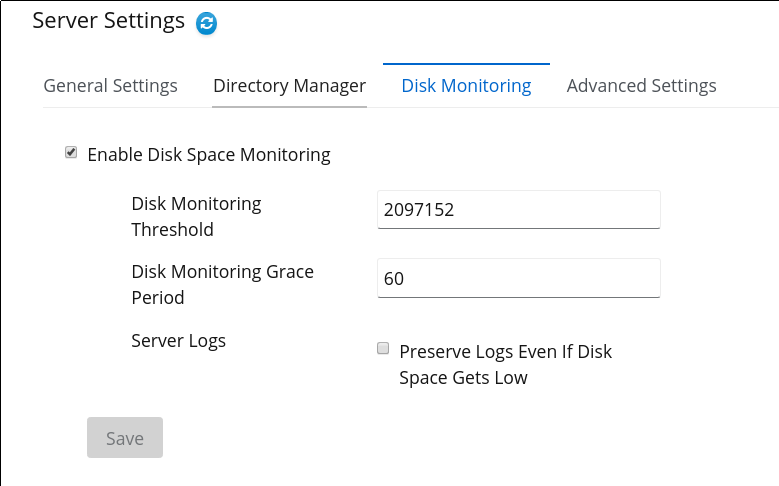Click the 'Enable Disk Space Monitoring' label text

(209, 155)
